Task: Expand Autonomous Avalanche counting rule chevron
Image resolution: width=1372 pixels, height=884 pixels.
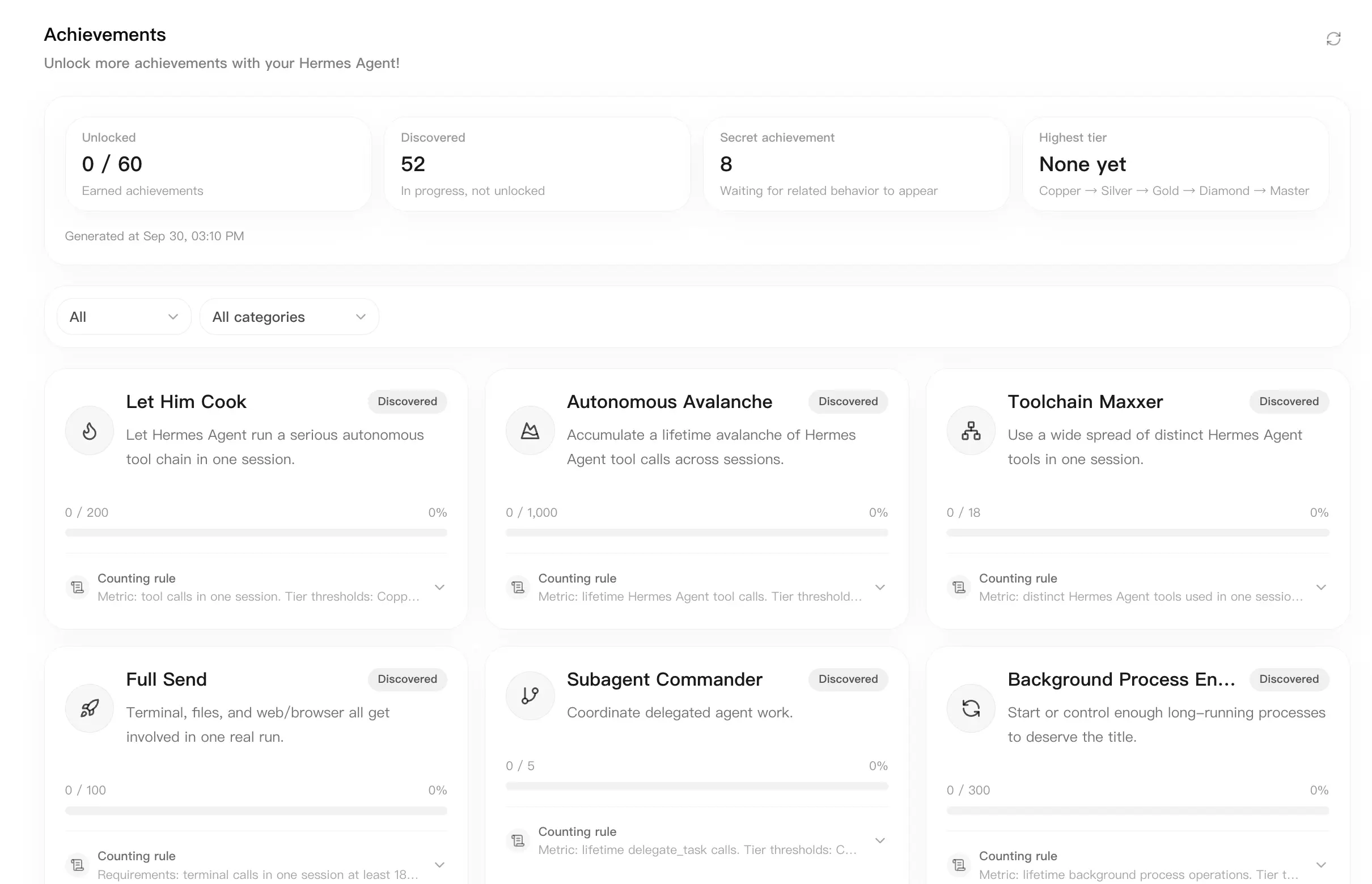Action: pyautogui.click(x=880, y=587)
